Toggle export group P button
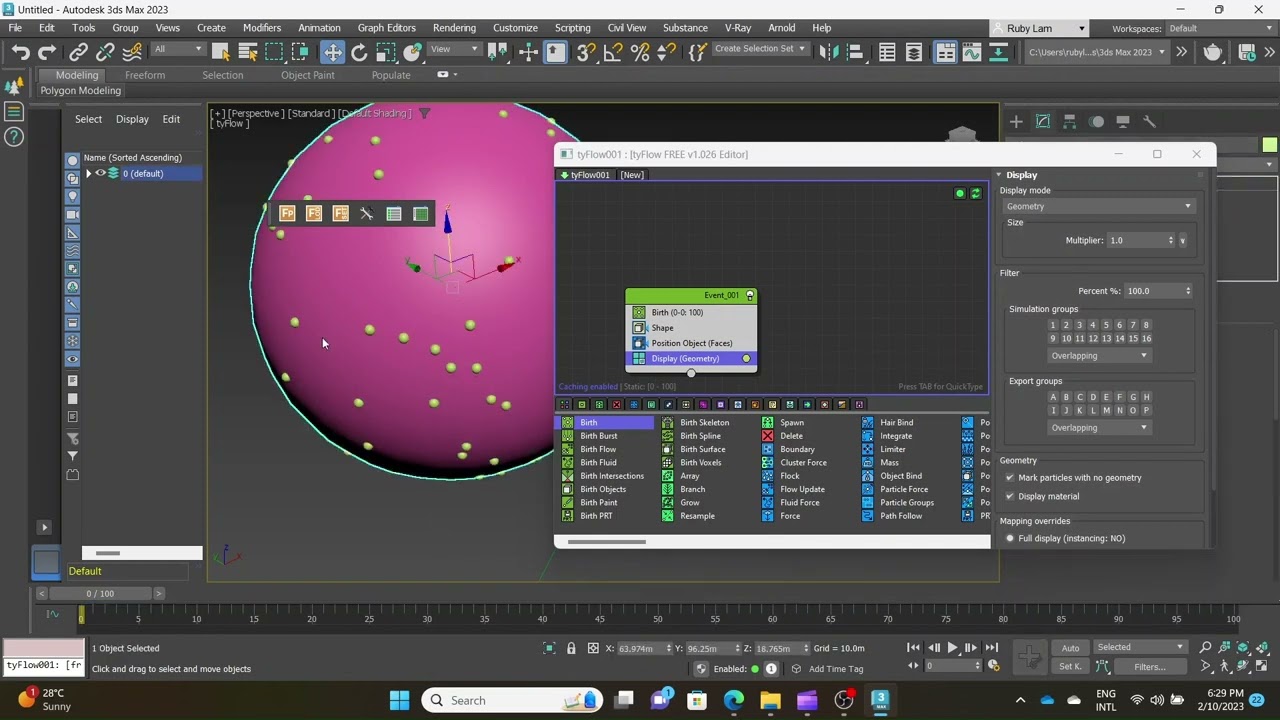 tap(1146, 410)
